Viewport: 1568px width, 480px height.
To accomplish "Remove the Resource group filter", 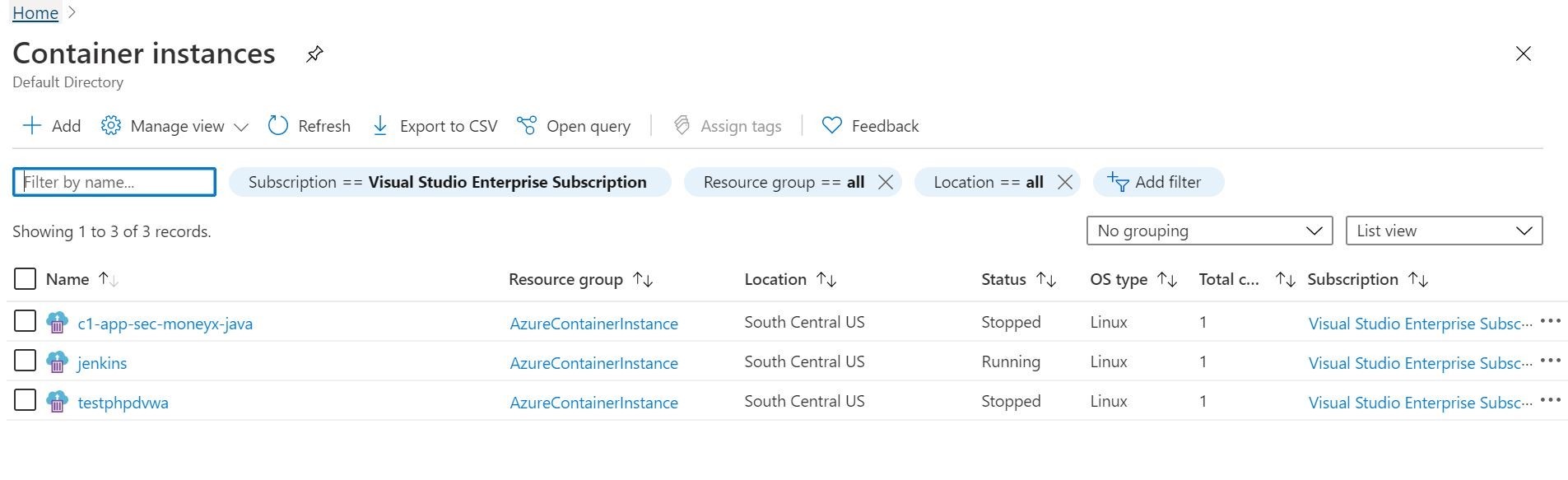I will click(x=886, y=182).
